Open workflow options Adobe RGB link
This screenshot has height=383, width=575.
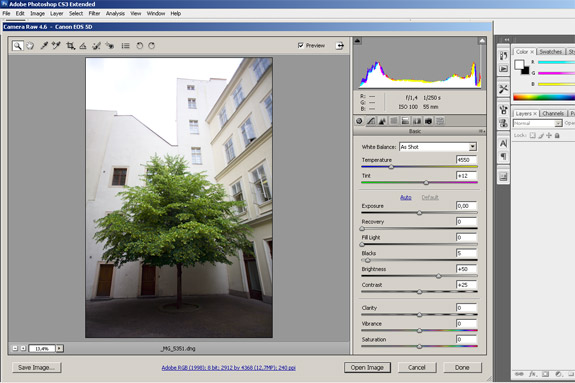point(228,368)
